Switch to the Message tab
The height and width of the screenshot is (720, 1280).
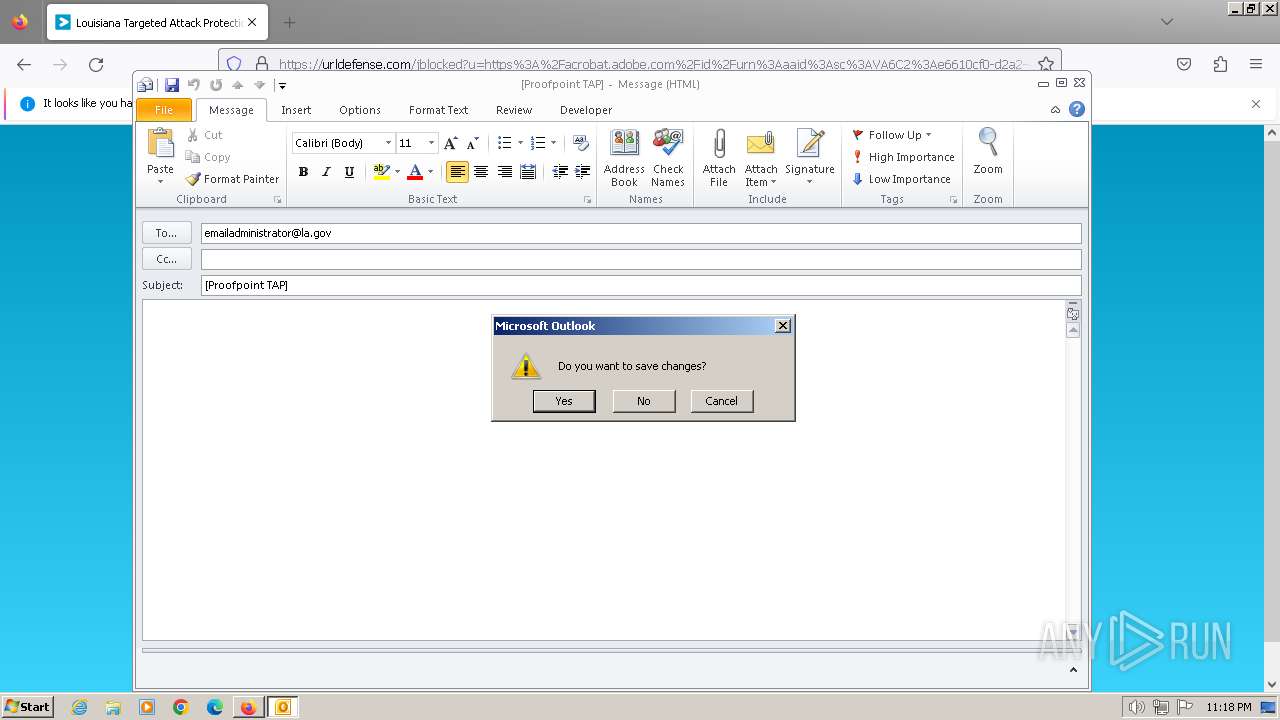pyautogui.click(x=231, y=110)
